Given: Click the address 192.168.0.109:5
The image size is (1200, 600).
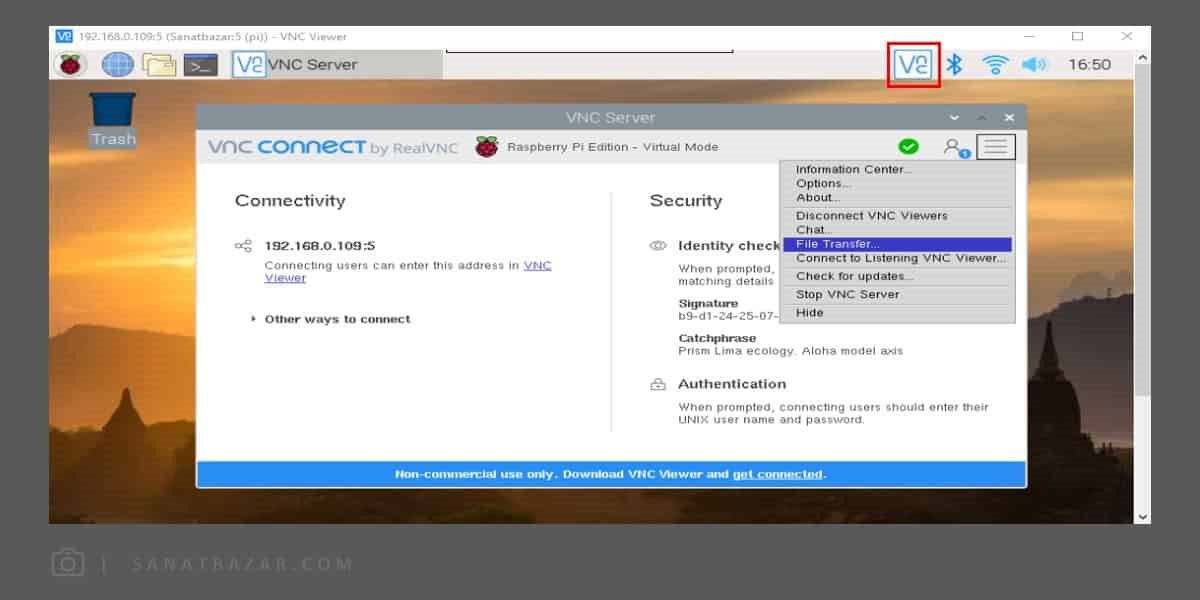Looking at the screenshot, I should coord(320,245).
